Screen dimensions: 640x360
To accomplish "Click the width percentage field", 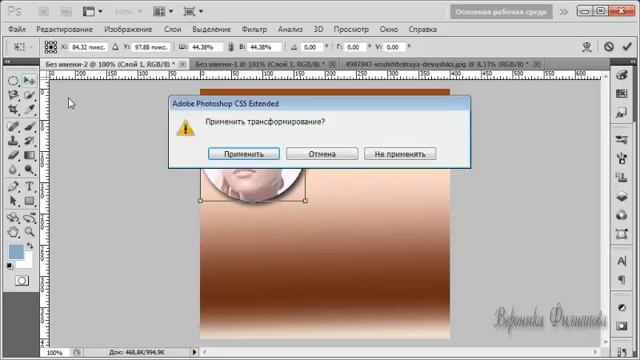I will 206,47.
